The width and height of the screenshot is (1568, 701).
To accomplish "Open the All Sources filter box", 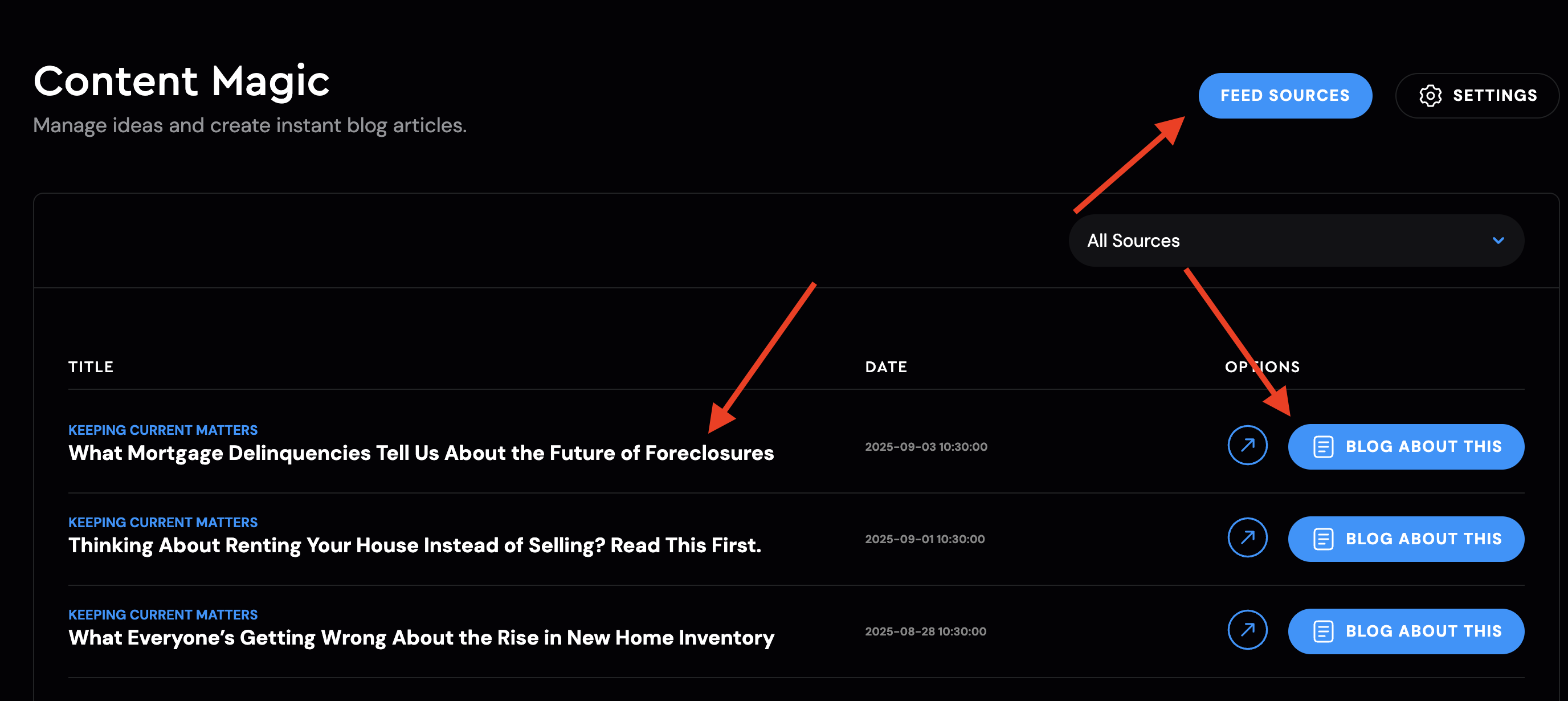I will pyautogui.click(x=1296, y=241).
